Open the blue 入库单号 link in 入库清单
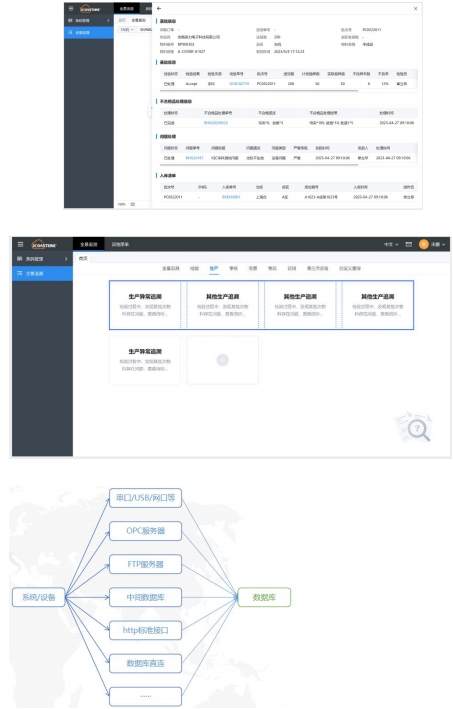The width and height of the screenshot is (453, 709). point(231,197)
